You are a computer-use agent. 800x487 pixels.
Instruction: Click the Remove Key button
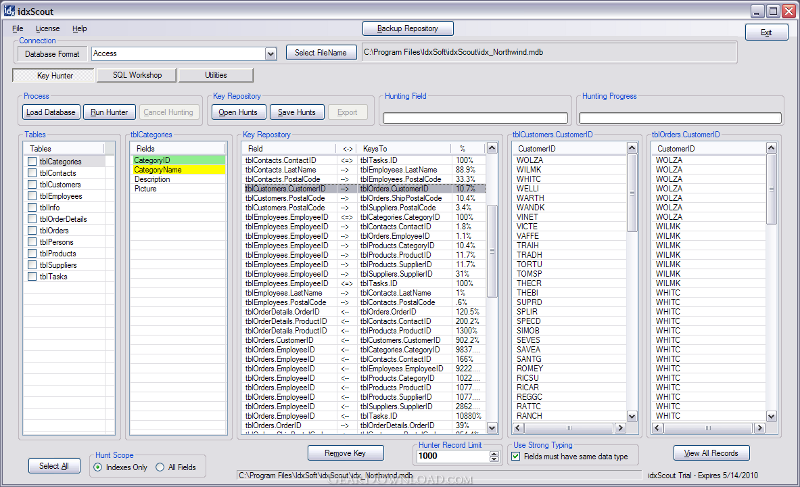[345, 453]
